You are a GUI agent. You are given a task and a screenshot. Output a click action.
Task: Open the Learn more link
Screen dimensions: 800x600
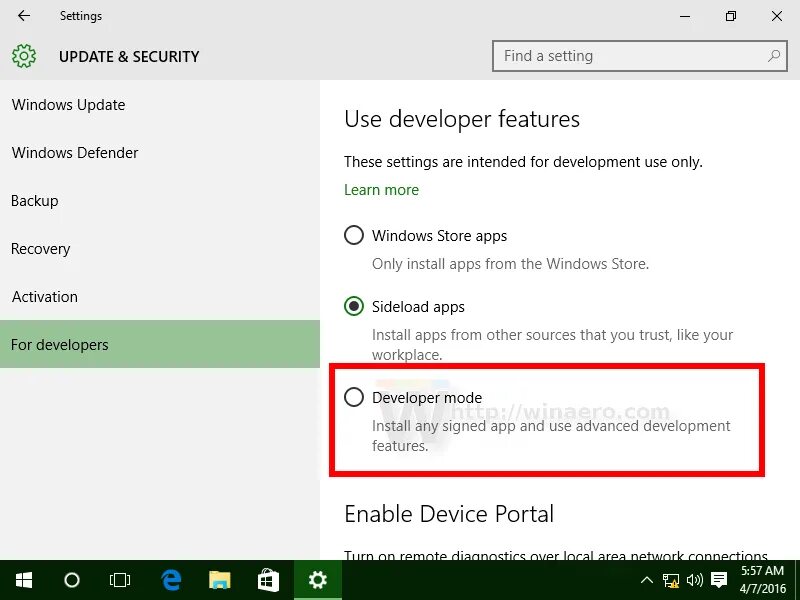381,189
